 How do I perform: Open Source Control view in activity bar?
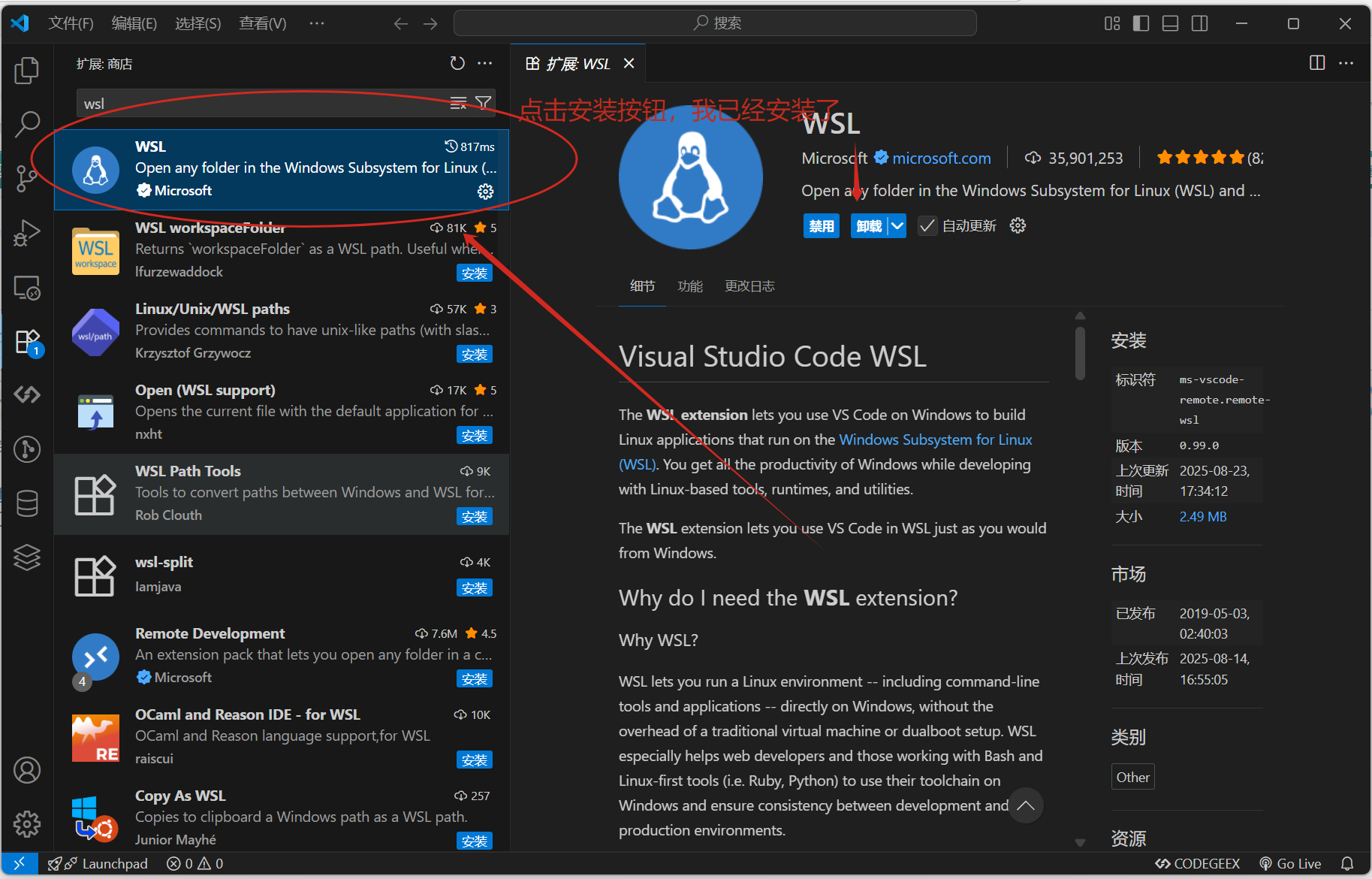pos(27,178)
